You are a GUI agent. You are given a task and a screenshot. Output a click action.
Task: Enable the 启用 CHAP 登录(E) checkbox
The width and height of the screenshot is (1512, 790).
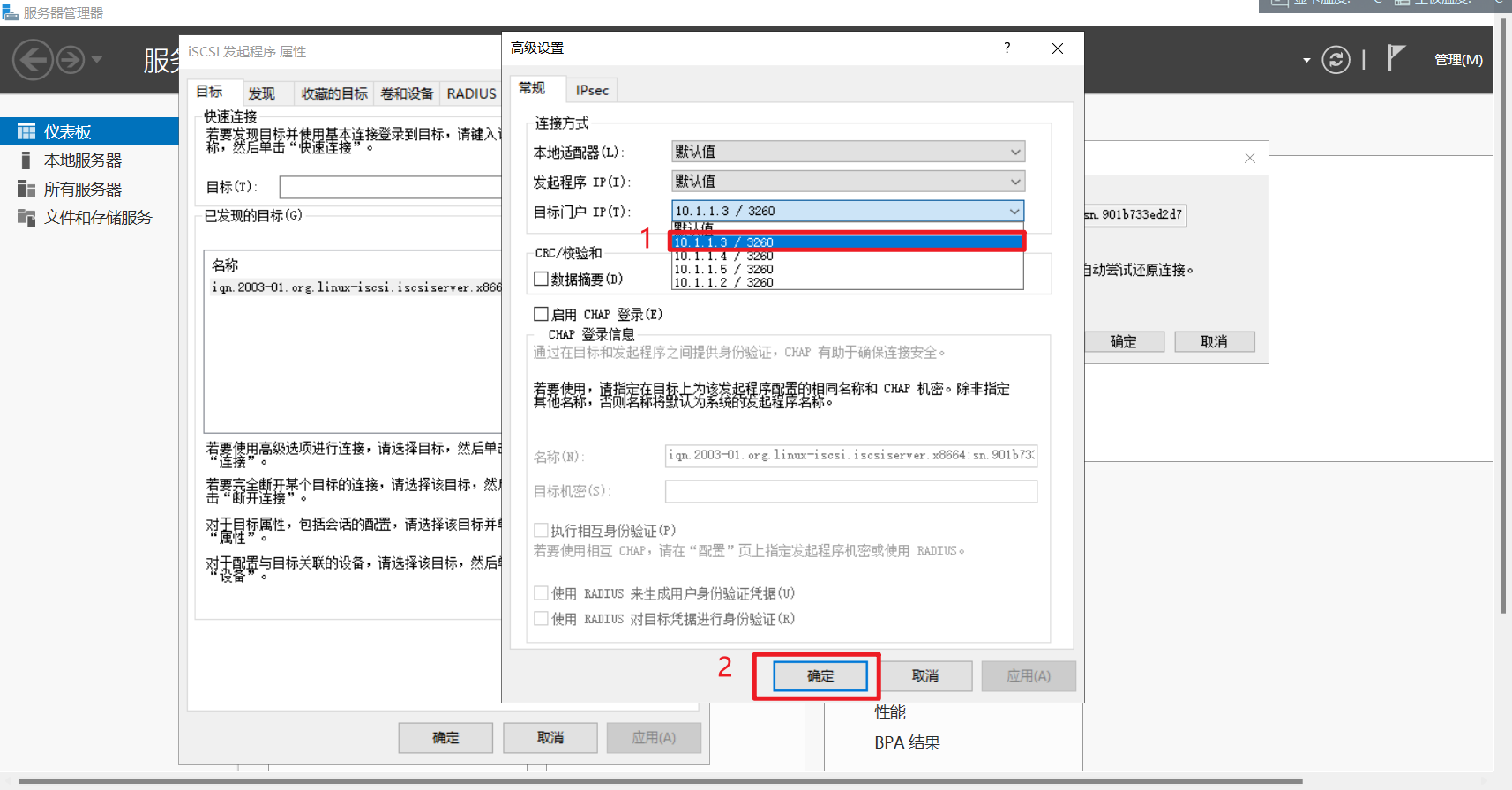pyautogui.click(x=542, y=314)
